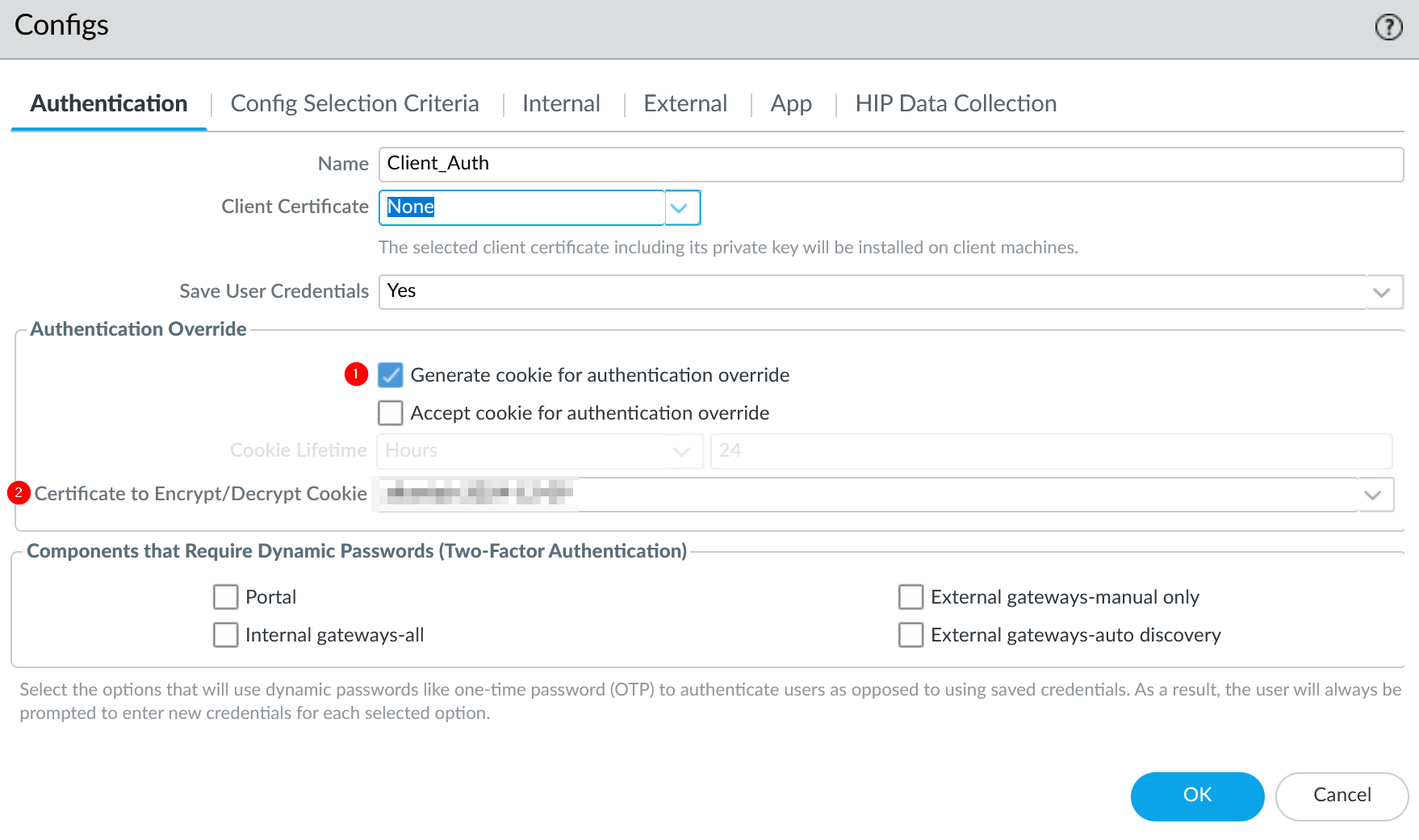The height and width of the screenshot is (840, 1419).
Task: Click the OK button
Action: (1197, 796)
